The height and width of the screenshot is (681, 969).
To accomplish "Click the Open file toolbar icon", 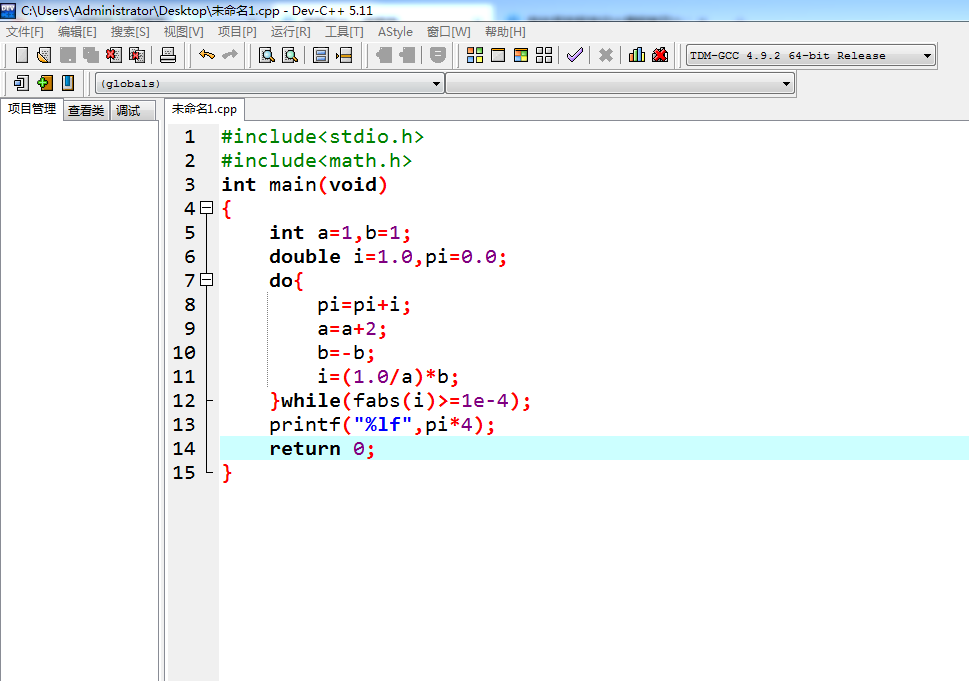I will 44,55.
